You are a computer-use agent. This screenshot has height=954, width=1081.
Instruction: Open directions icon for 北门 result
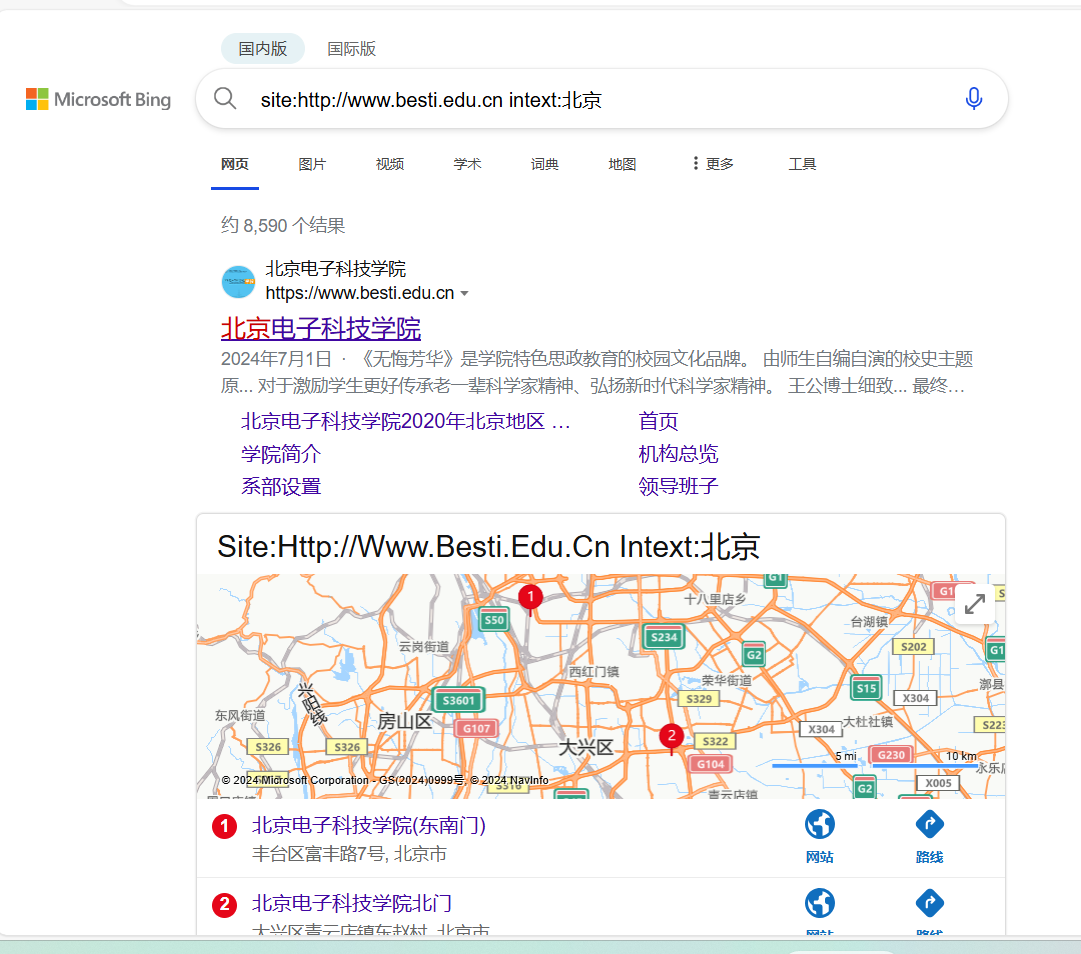(x=929, y=903)
